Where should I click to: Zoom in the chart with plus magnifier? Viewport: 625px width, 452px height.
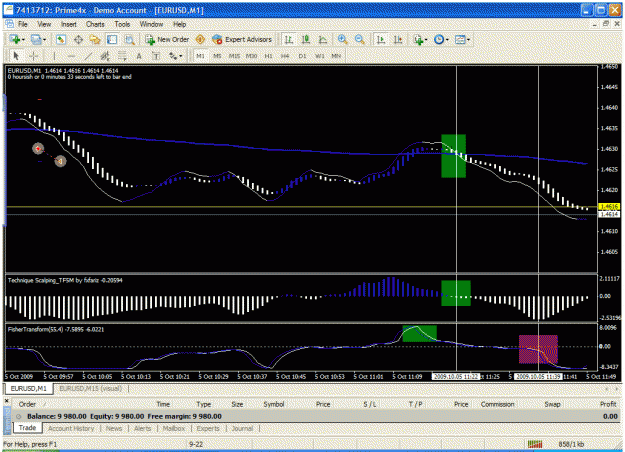(x=342, y=39)
